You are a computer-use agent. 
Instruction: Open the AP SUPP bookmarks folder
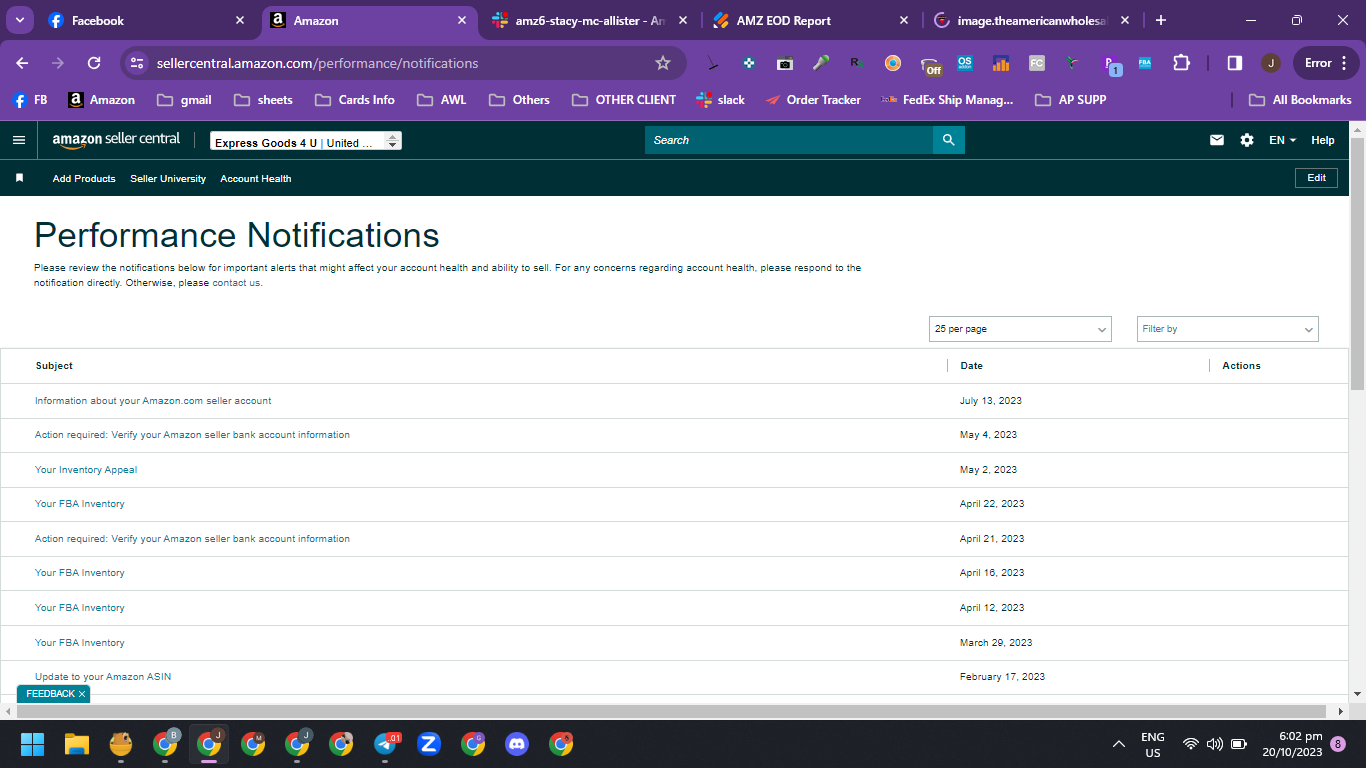point(1071,100)
